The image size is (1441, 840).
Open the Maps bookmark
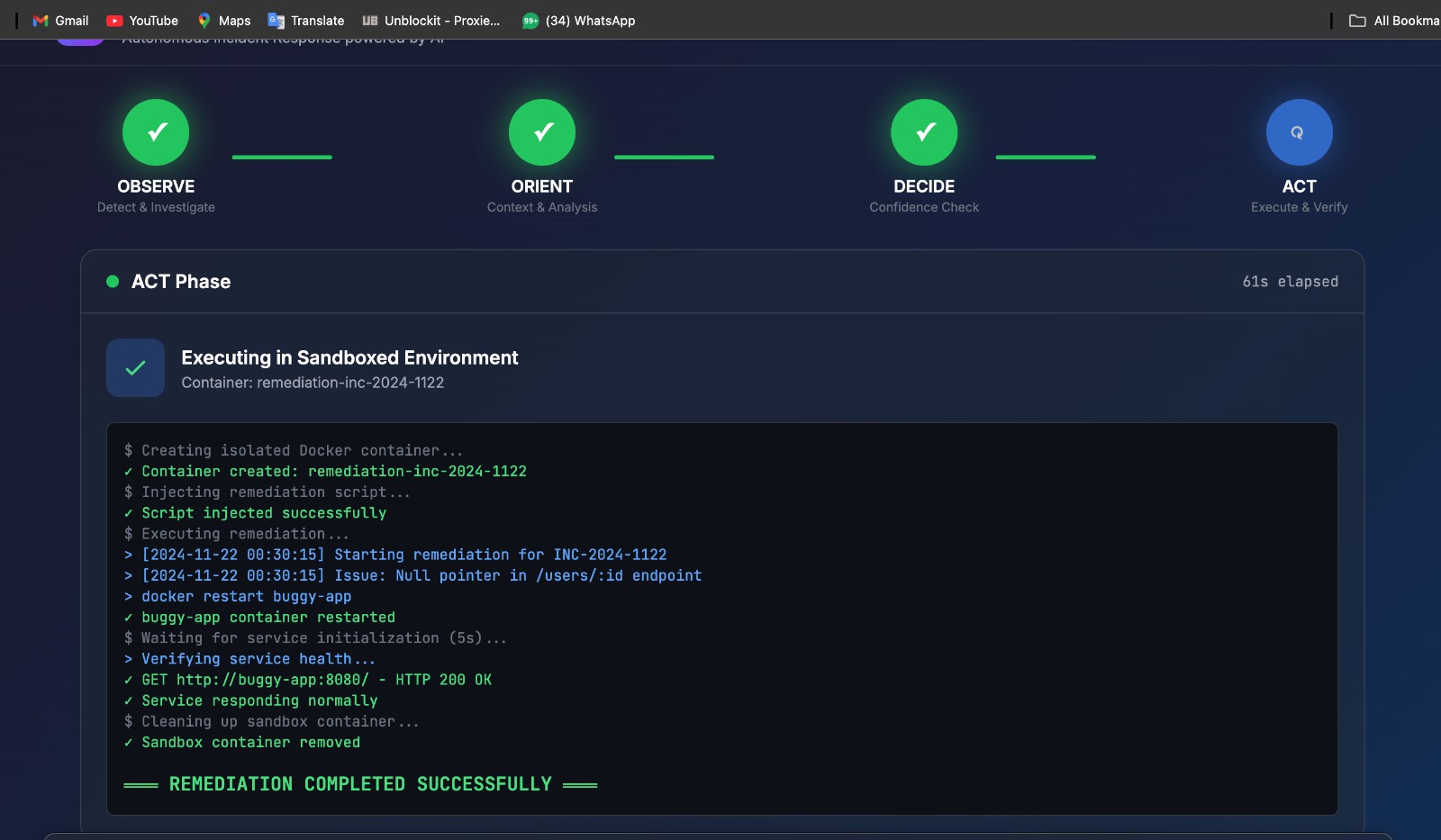coord(223,20)
